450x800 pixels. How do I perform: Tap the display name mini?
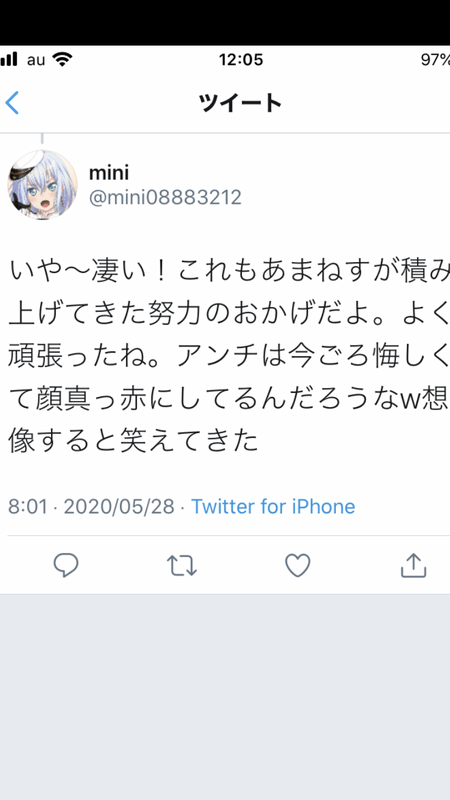pos(109,173)
